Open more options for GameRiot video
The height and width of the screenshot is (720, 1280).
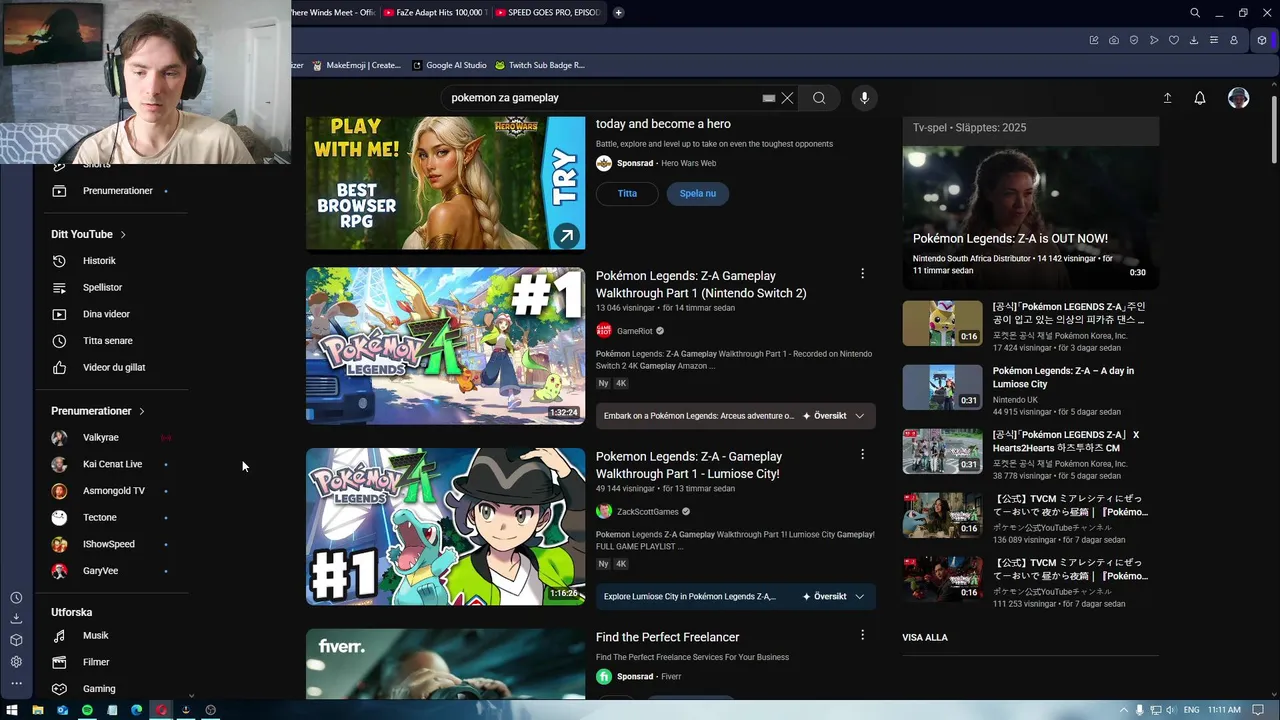click(x=862, y=273)
